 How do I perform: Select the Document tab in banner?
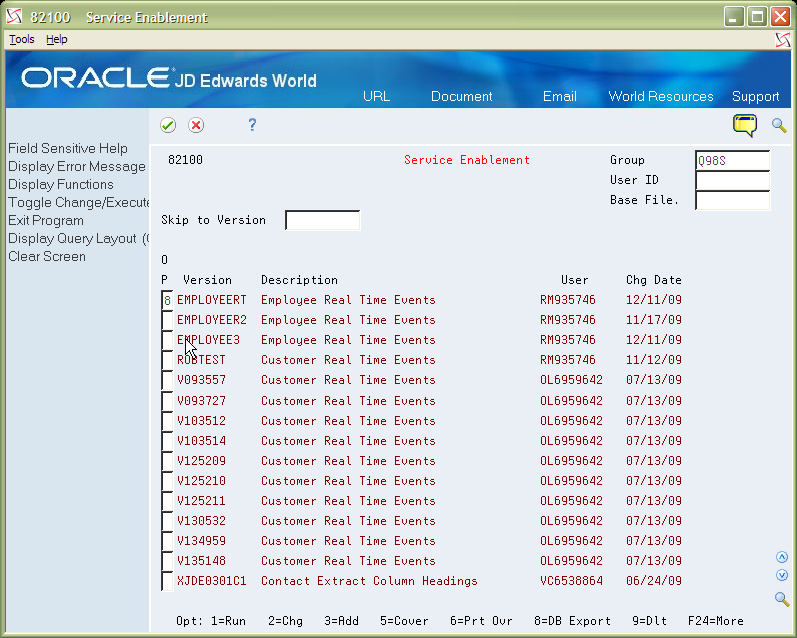[x=462, y=96]
